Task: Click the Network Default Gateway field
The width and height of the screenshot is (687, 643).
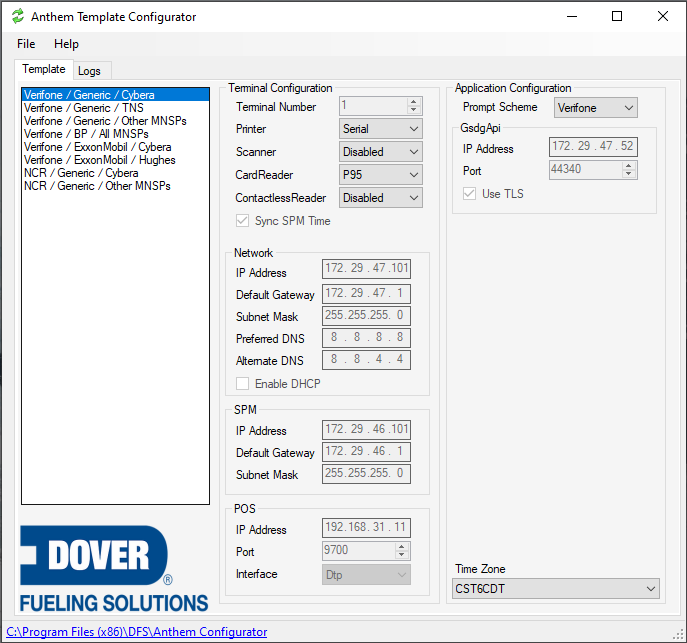Action: click(366, 293)
